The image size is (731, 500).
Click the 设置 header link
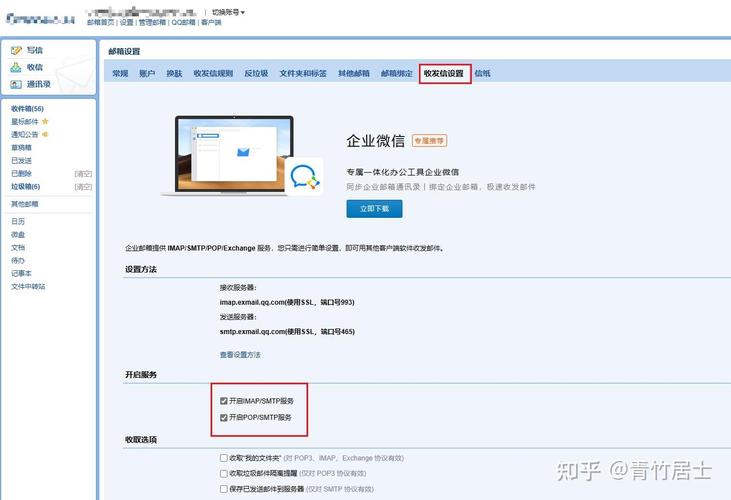pos(126,22)
